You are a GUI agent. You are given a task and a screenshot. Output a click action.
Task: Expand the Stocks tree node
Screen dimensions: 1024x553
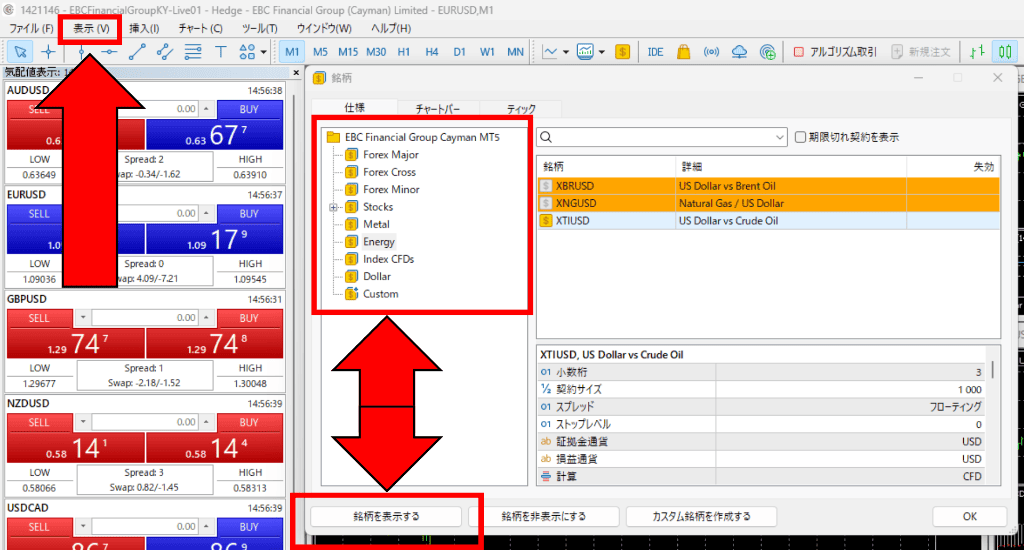(333, 207)
